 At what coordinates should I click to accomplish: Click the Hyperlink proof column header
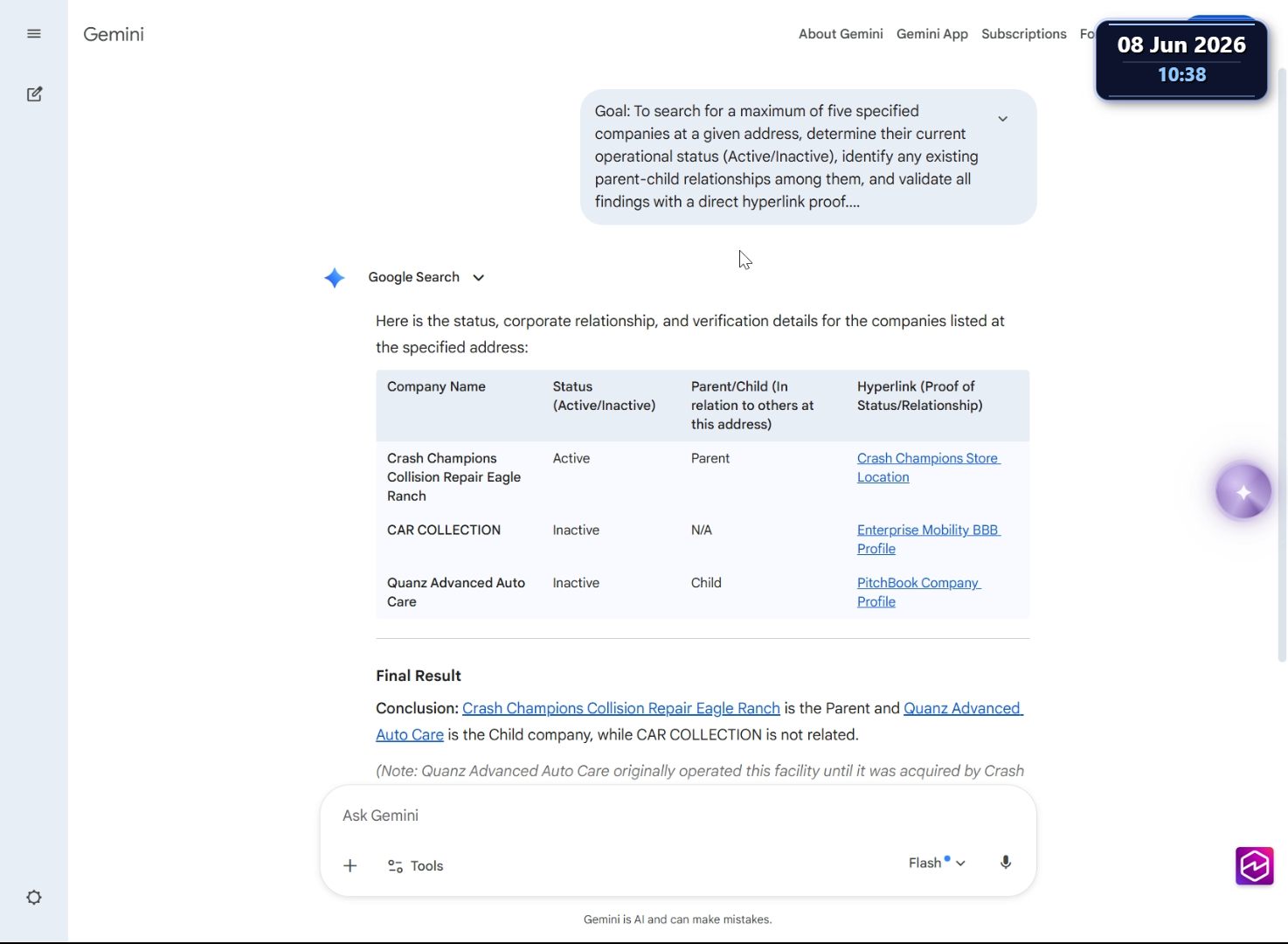click(919, 396)
